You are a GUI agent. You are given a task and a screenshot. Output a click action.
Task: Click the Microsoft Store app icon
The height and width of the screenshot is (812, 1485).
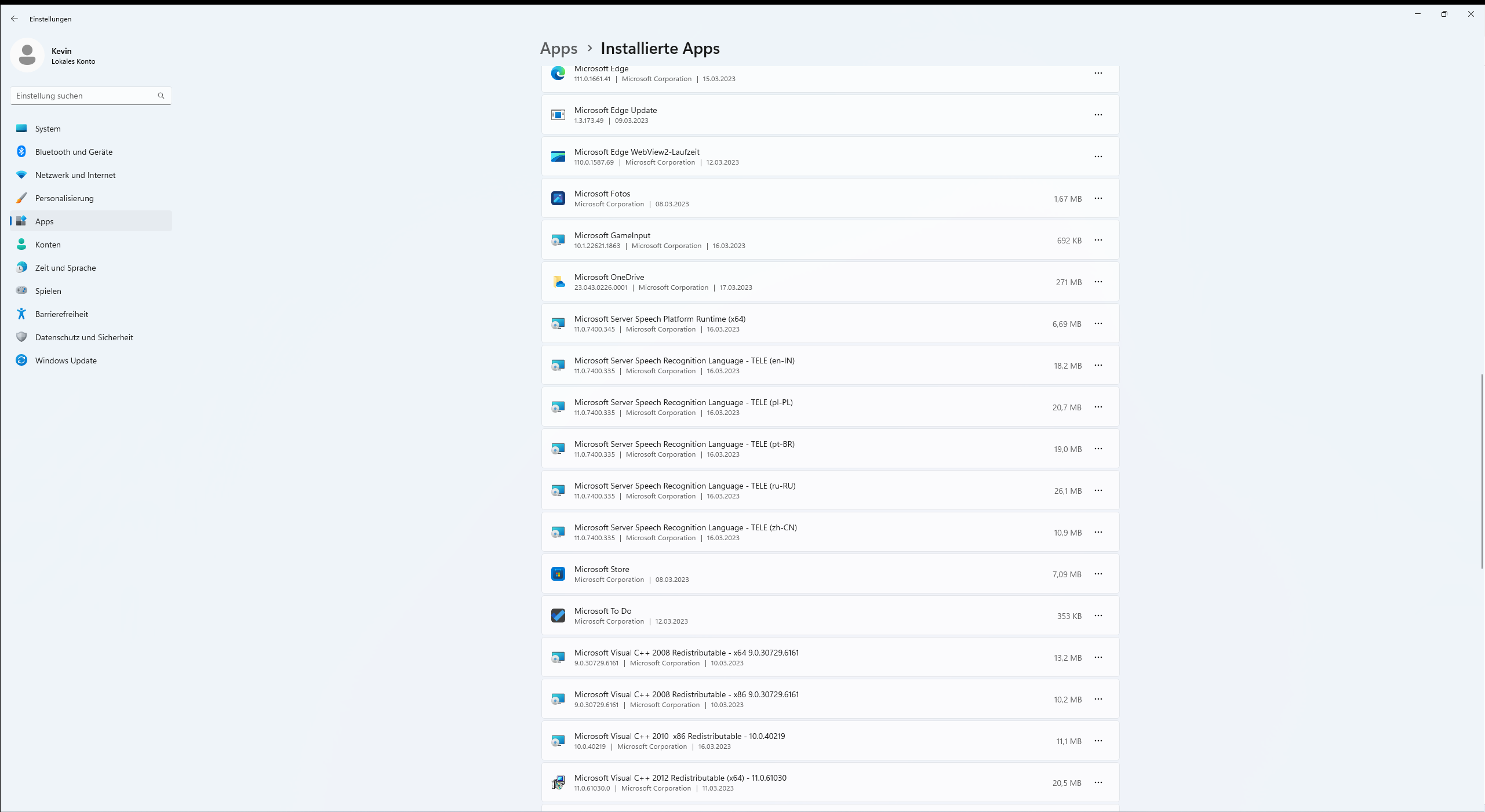click(x=558, y=574)
